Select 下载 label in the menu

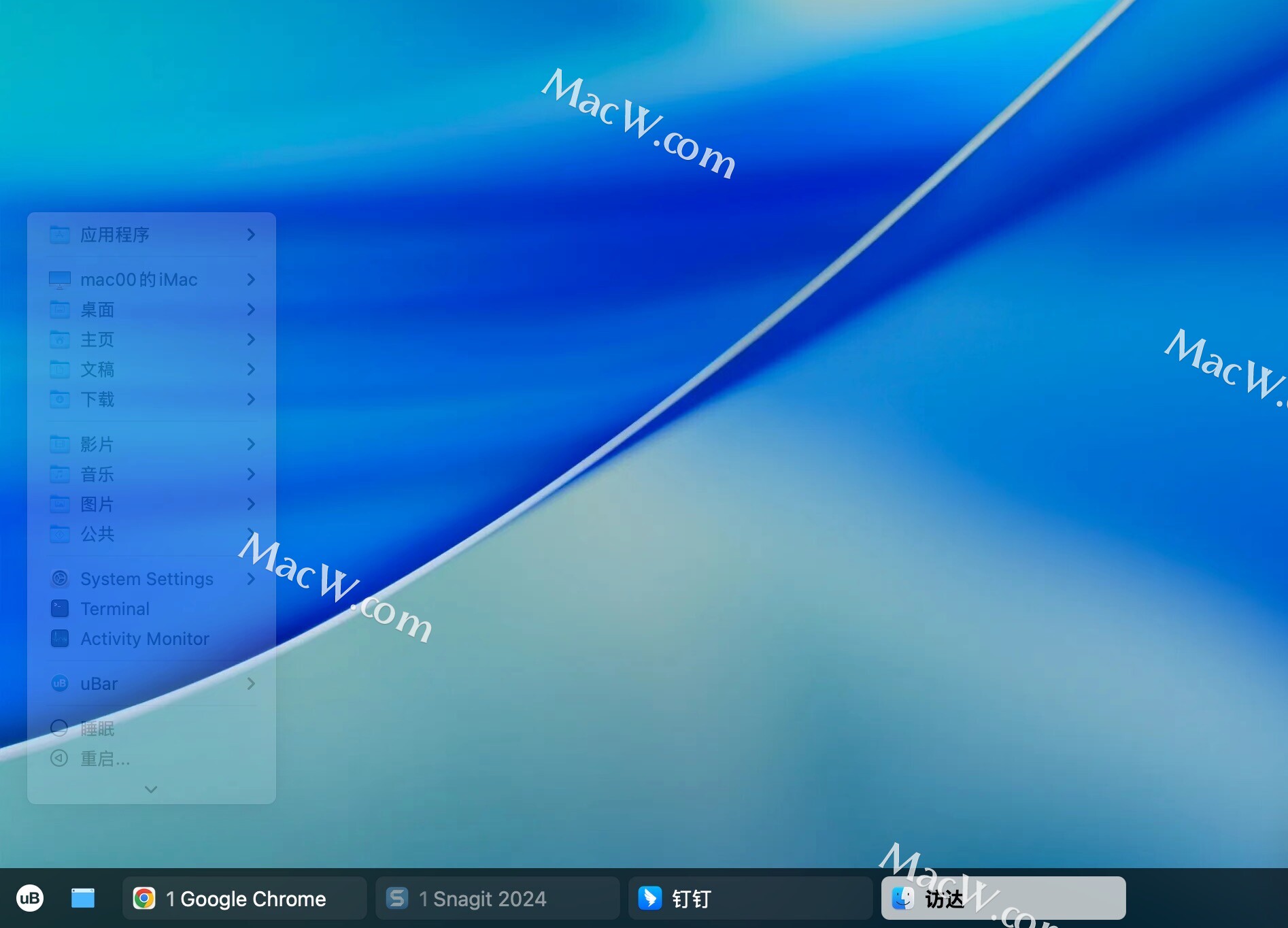point(97,399)
